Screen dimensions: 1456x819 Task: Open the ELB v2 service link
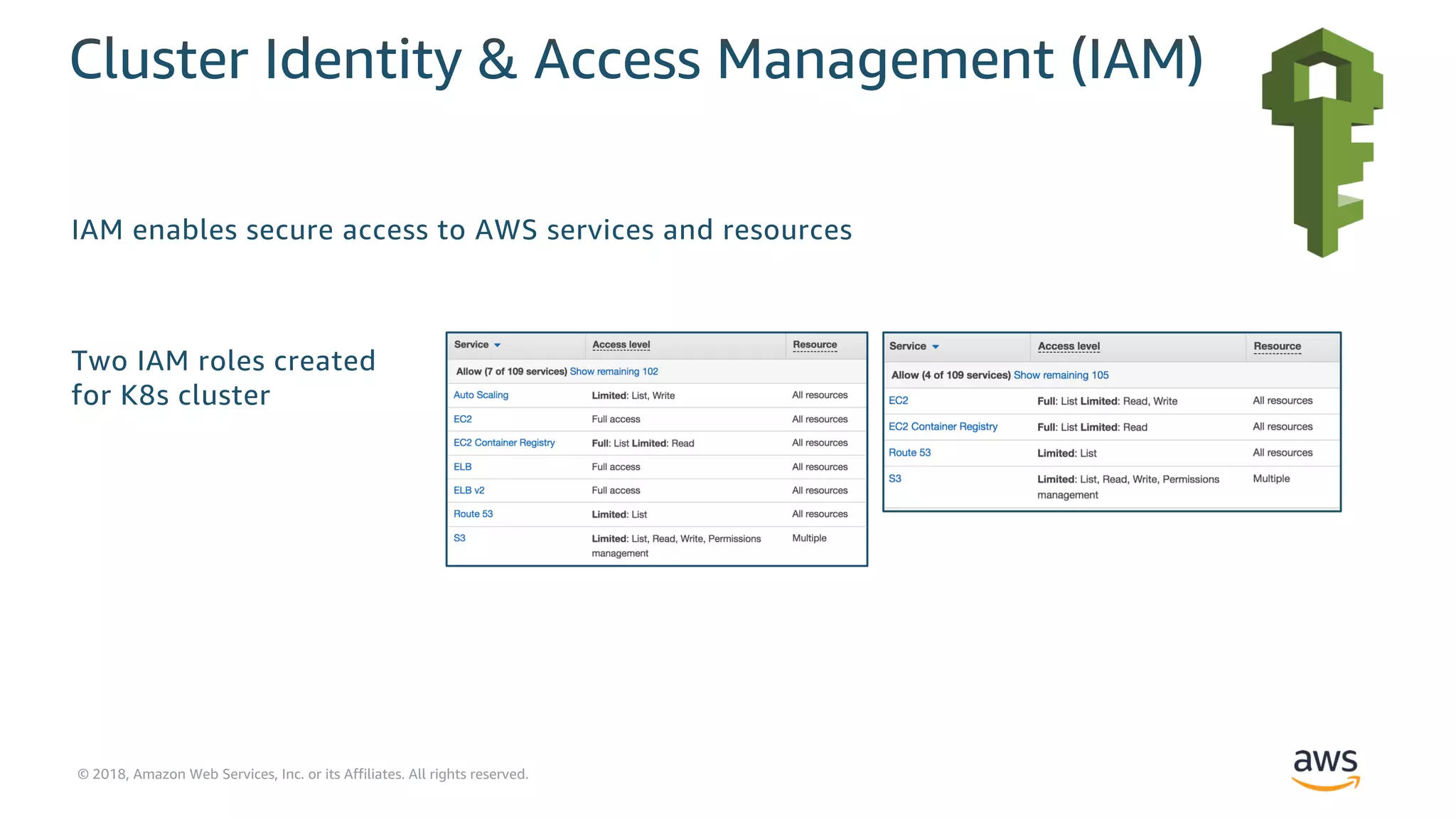[x=469, y=491]
